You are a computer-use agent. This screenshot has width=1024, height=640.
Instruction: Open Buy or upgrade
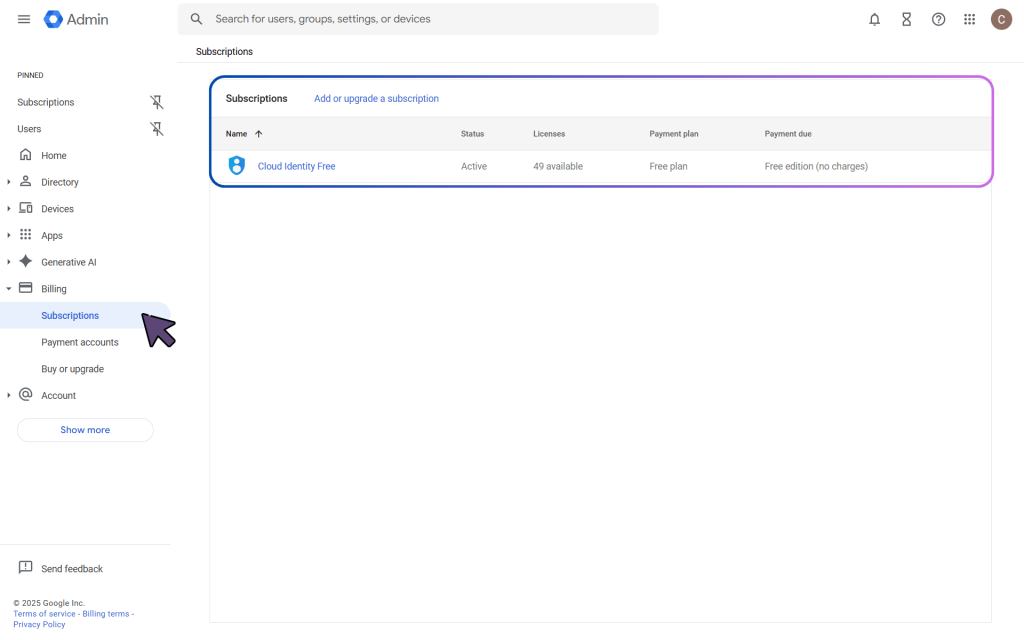point(72,369)
